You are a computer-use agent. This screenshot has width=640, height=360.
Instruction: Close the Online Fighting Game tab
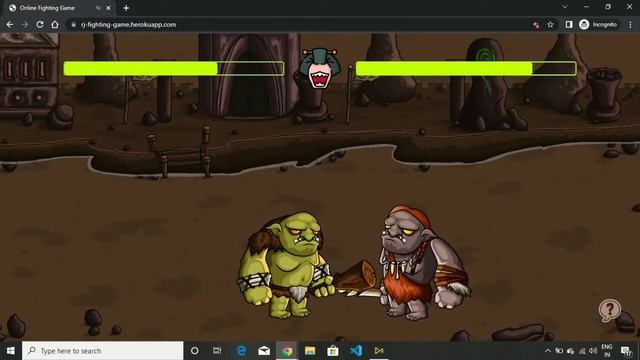tap(108, 8)
